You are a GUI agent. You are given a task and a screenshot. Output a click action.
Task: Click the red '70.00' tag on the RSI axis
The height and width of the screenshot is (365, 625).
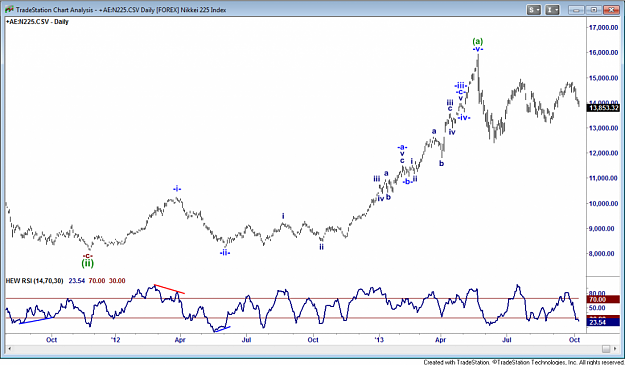click(603, 299)
